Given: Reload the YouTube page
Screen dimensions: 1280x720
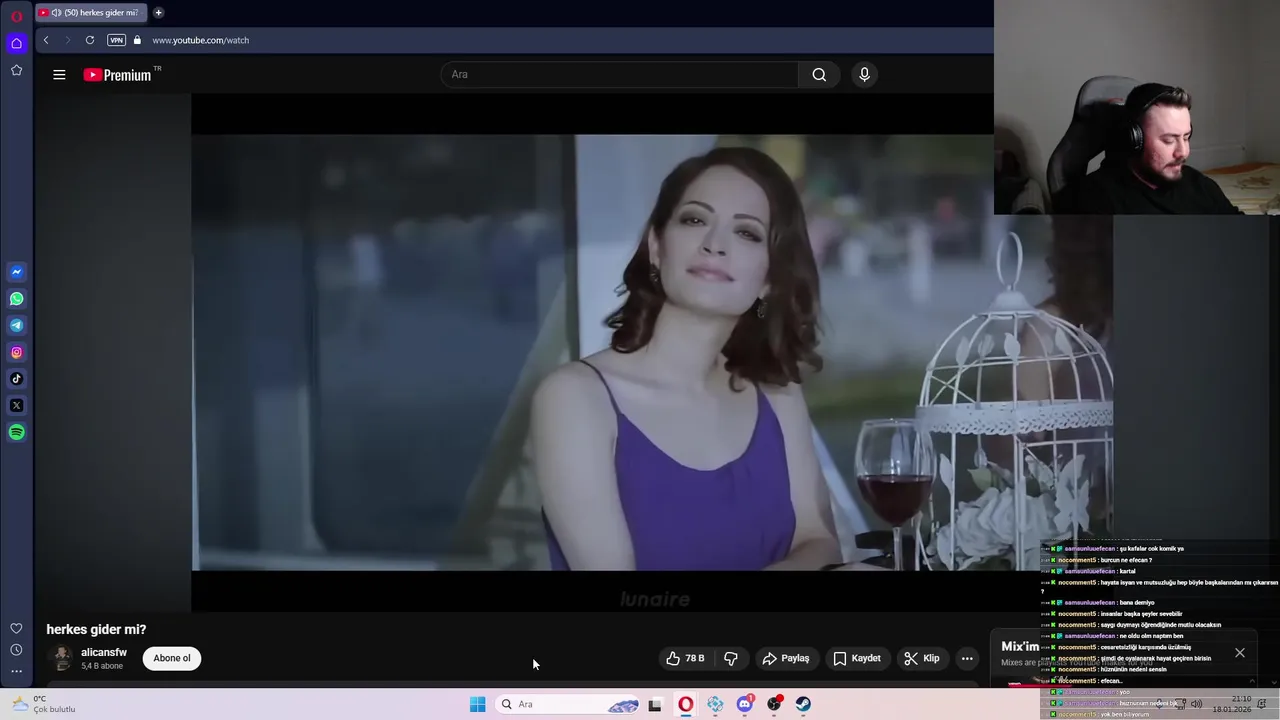Looking at the screenshot, I should [90, 40].
